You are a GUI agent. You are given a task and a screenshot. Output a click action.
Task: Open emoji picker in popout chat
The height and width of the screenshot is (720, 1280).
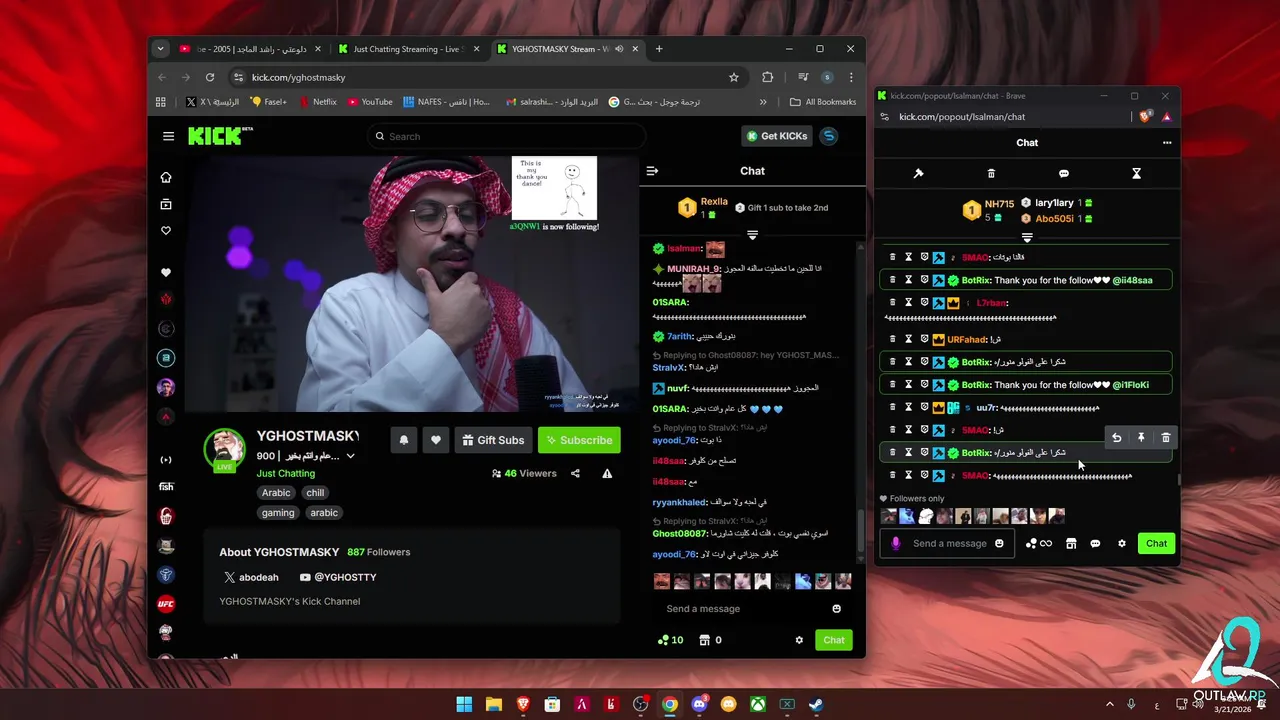[x=999, y=543]
